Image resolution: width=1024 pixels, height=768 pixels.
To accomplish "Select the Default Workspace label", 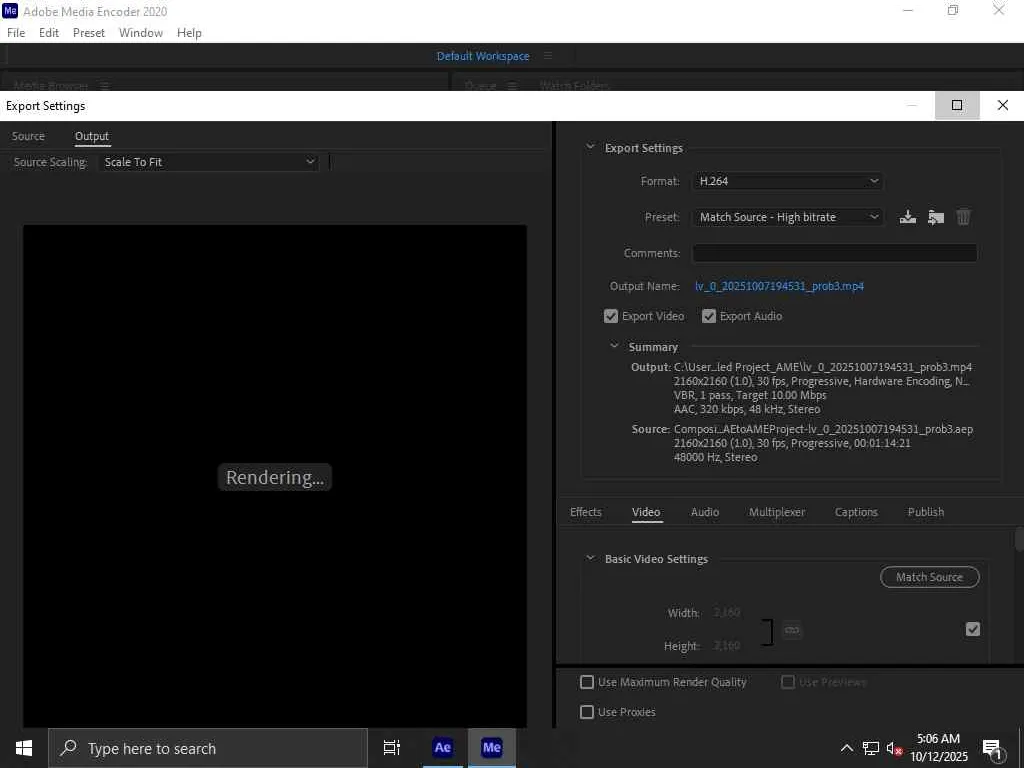I will click(x=483, y=56).
